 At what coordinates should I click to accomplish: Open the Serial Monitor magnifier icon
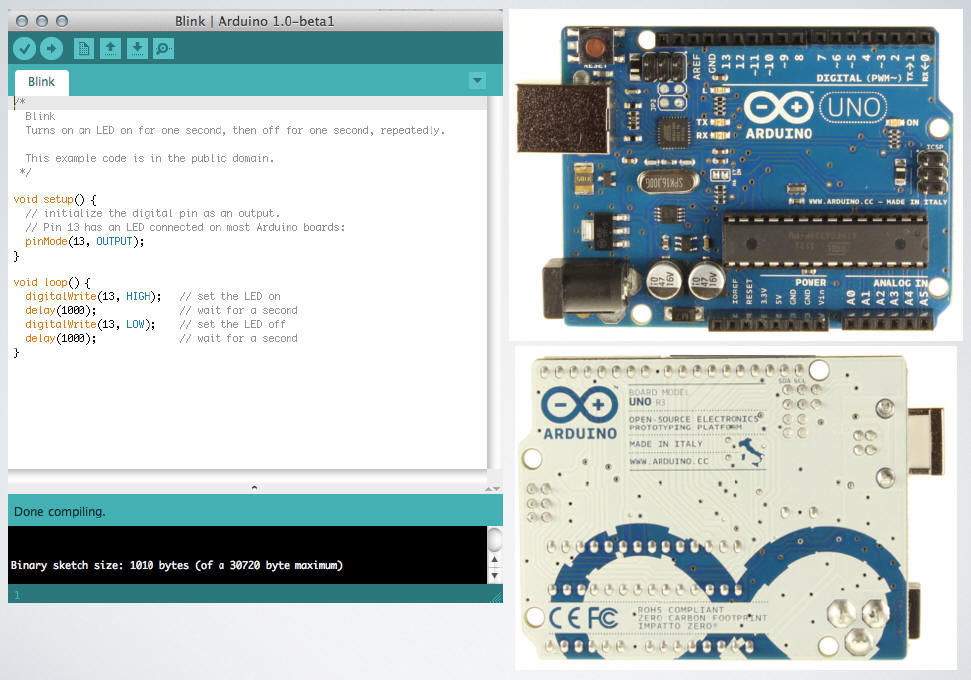[x=163, y=48]
